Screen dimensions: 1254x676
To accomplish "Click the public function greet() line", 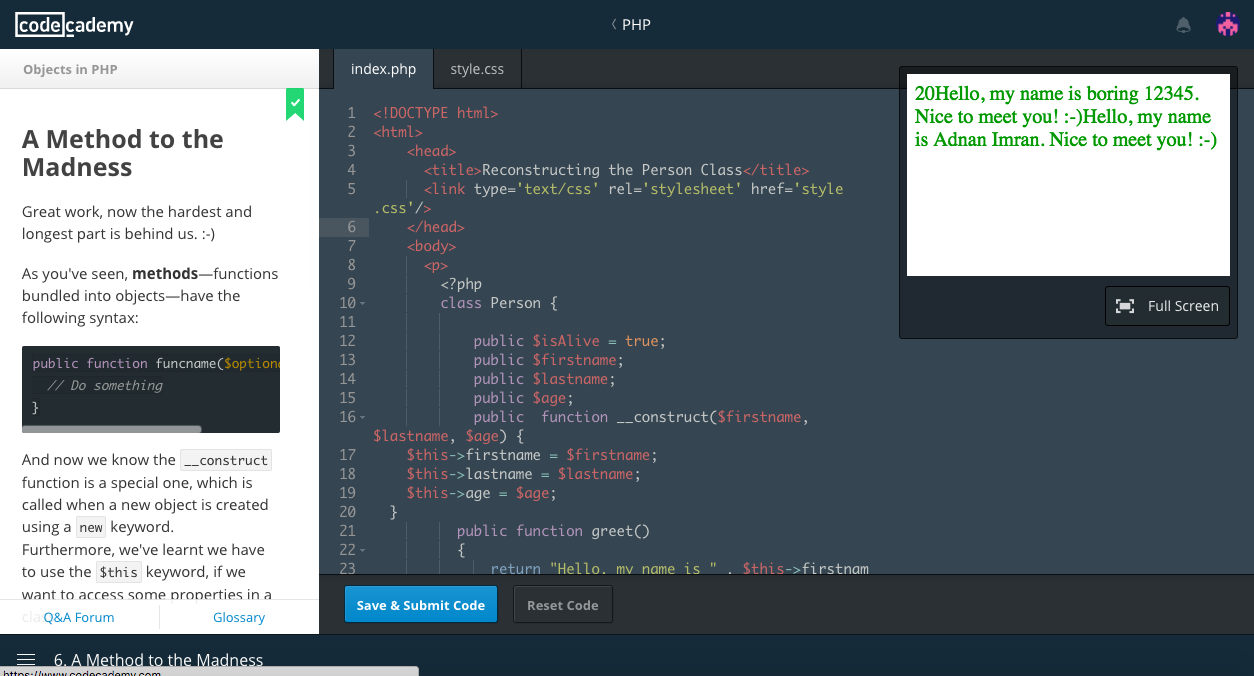I will click(x=553, y=531).
